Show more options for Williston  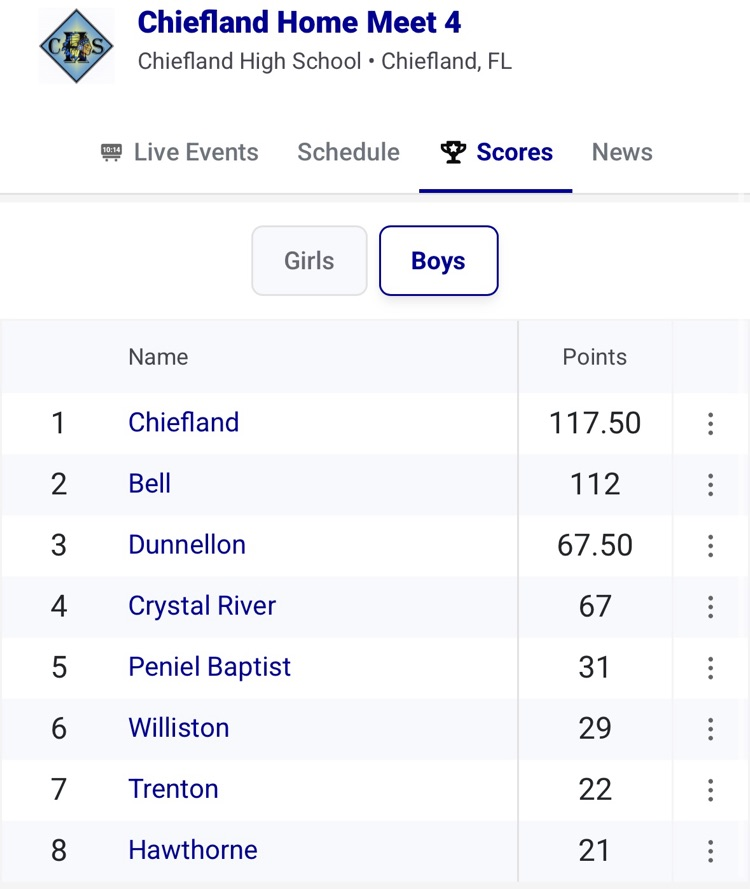(x=710, y=728)
